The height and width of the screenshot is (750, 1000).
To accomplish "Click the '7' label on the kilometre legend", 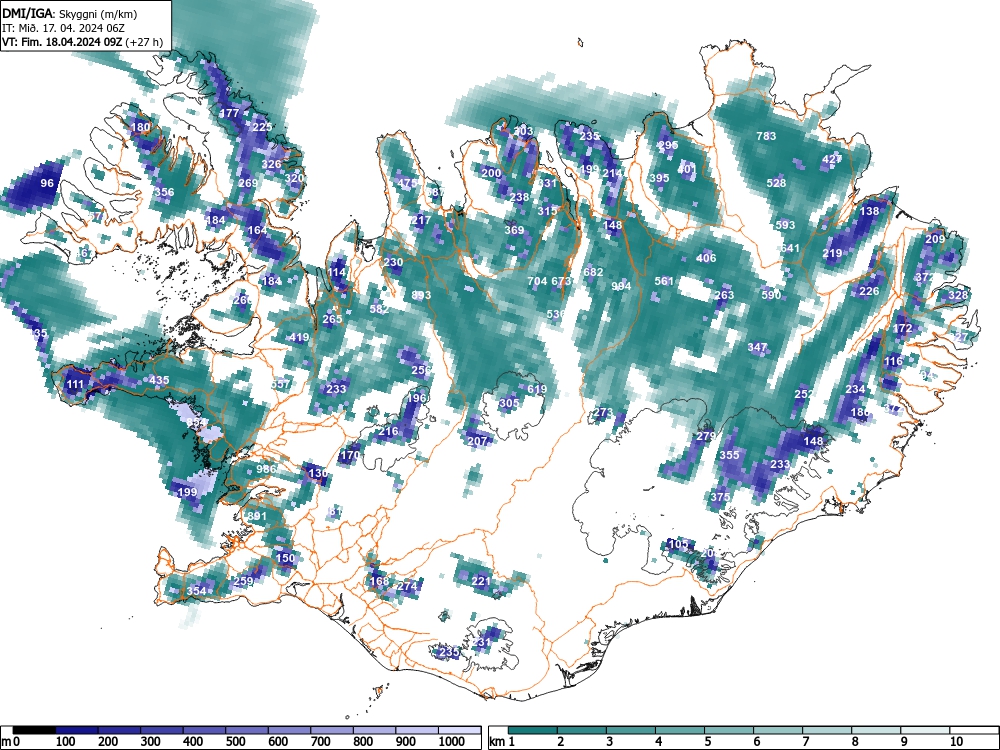I will [805, 742].
